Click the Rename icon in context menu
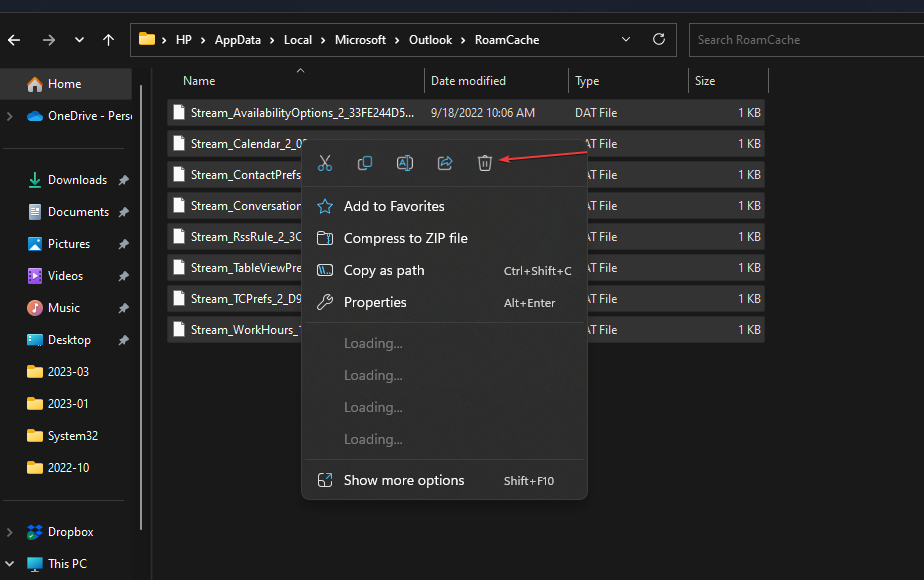 click(405, 163)
